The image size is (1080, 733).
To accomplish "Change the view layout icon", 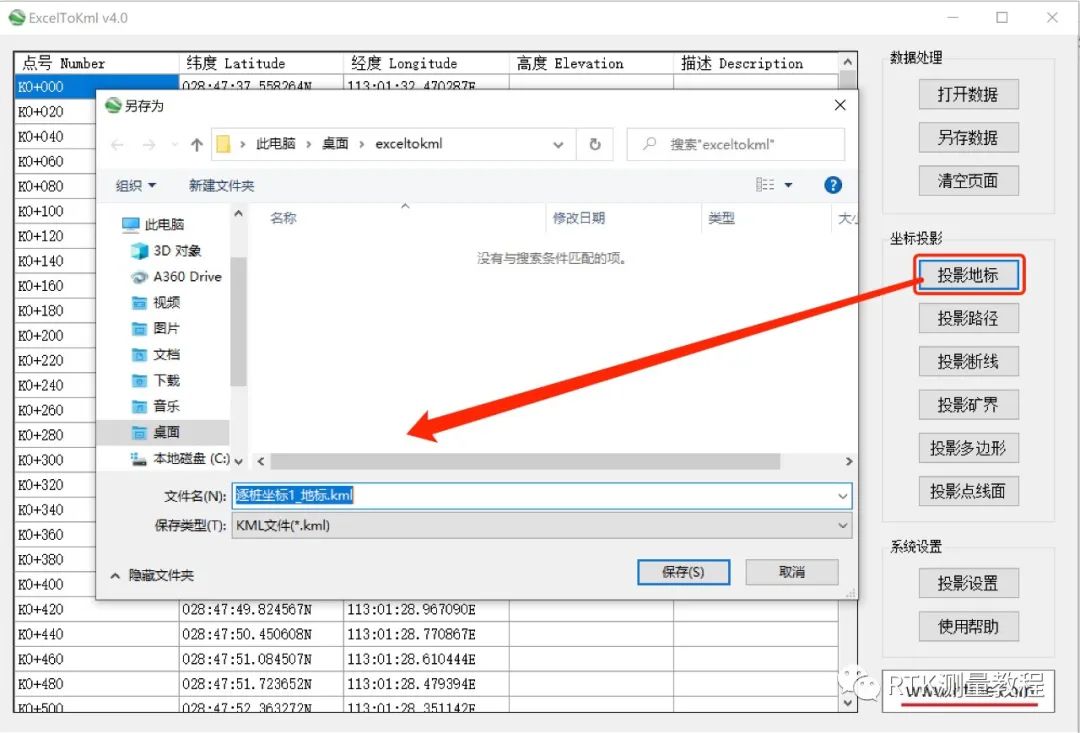I will click(765, 185).
